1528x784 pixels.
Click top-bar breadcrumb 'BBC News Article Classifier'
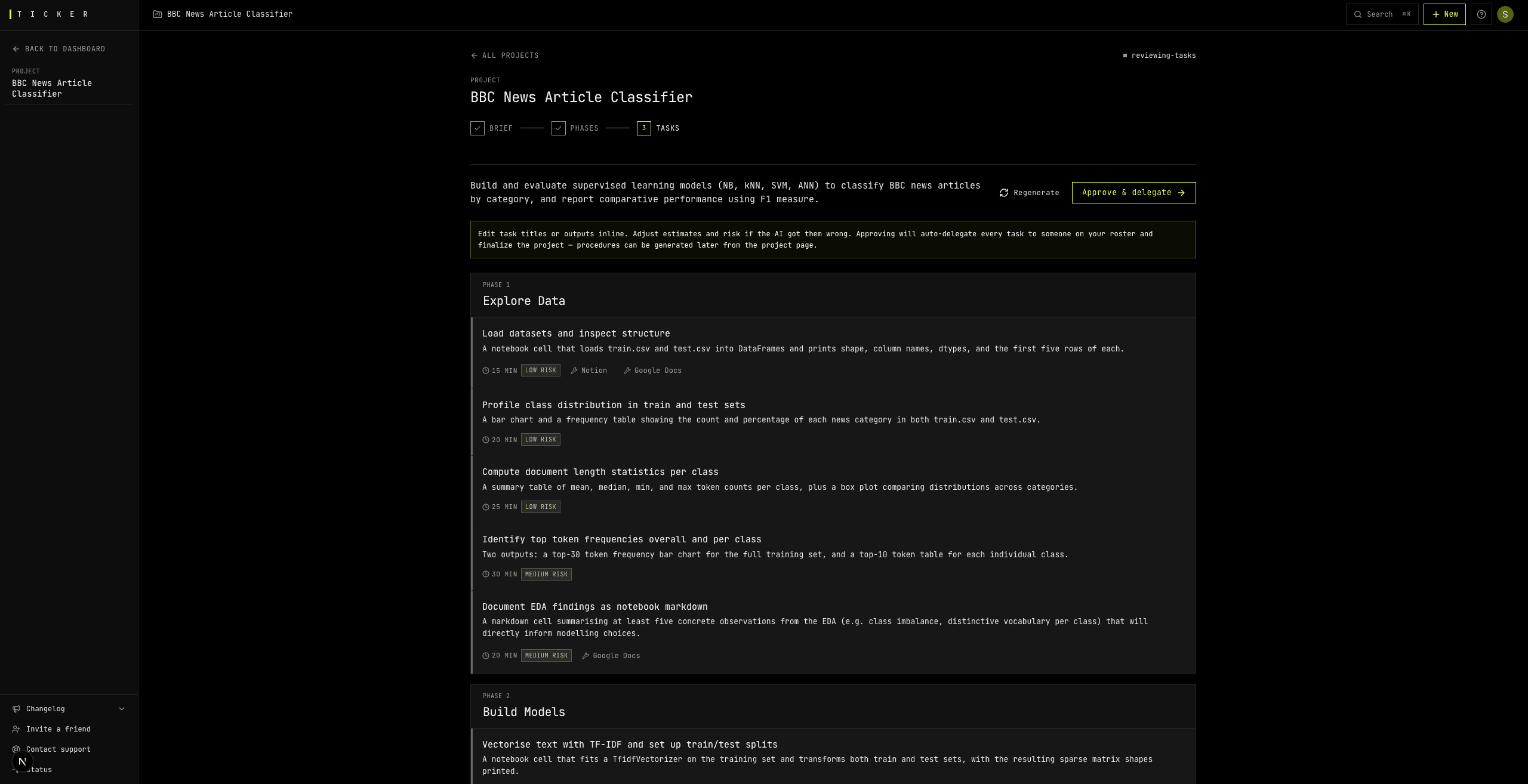(230, 14)
